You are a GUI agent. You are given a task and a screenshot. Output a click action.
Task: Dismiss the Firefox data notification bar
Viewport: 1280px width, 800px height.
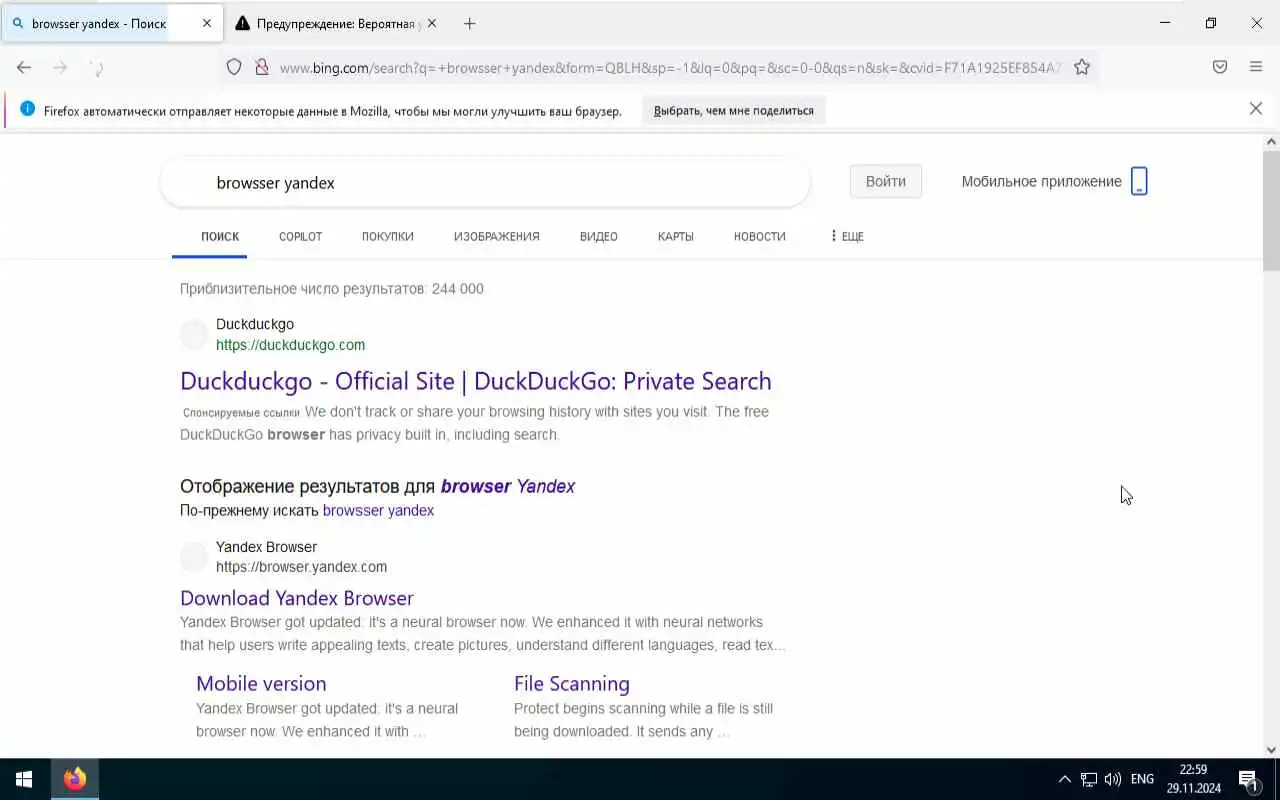(x=1256, y=109)
